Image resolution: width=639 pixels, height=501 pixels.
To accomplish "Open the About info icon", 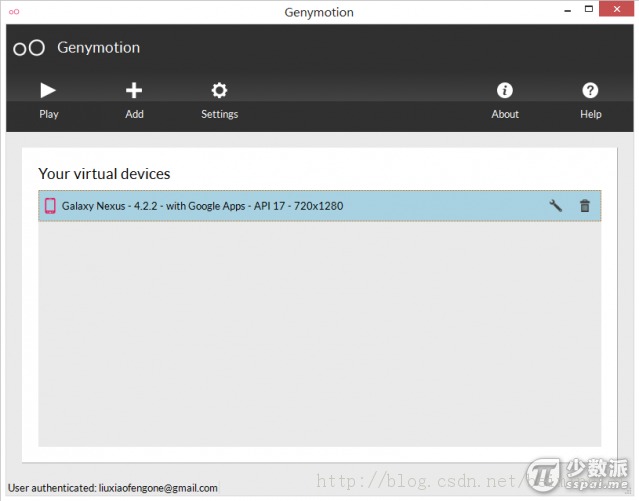I will pos(505,90).
